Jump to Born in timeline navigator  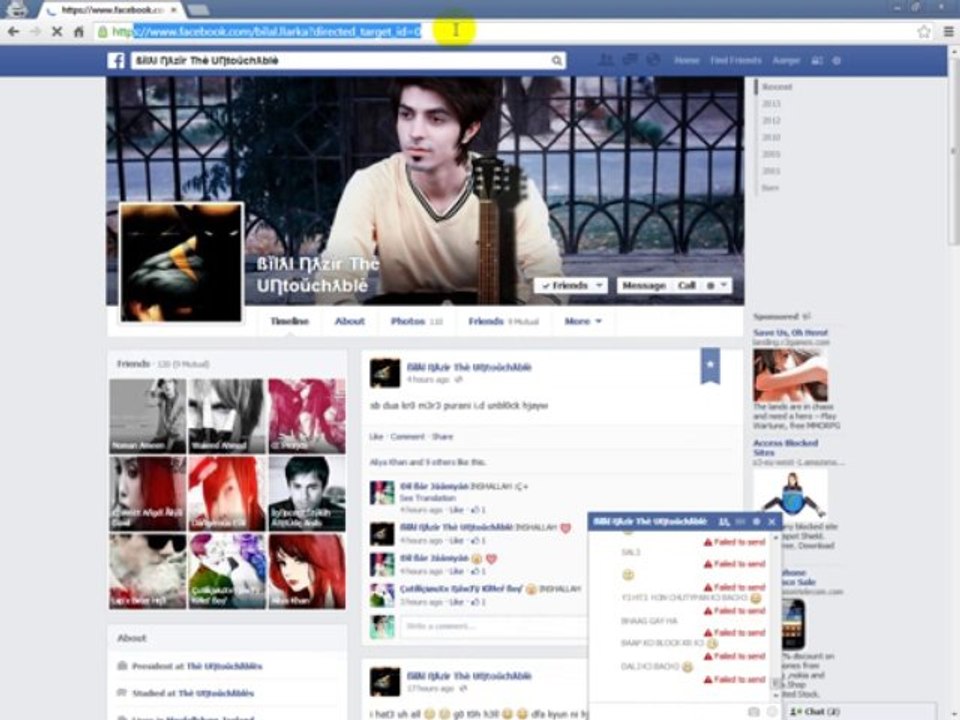770,188
